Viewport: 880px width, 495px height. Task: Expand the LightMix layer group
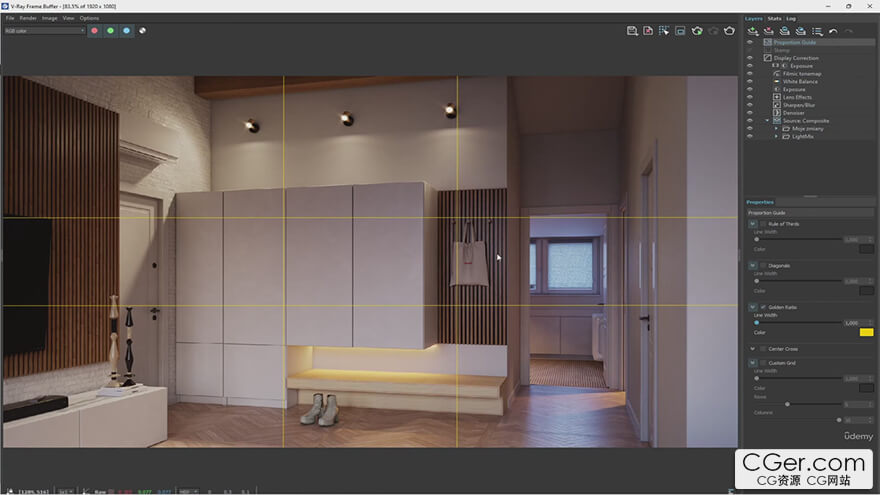(776, 136)
